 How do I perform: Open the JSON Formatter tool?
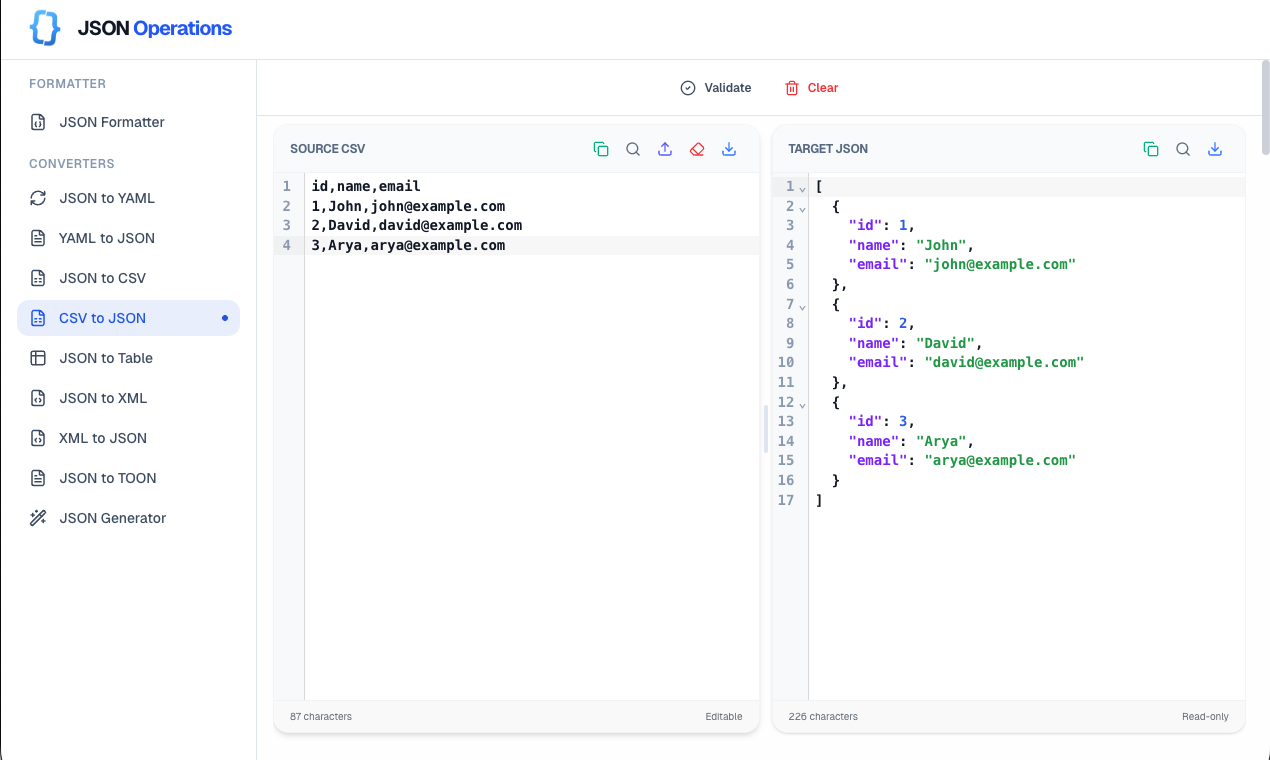[x=112, y=122]
